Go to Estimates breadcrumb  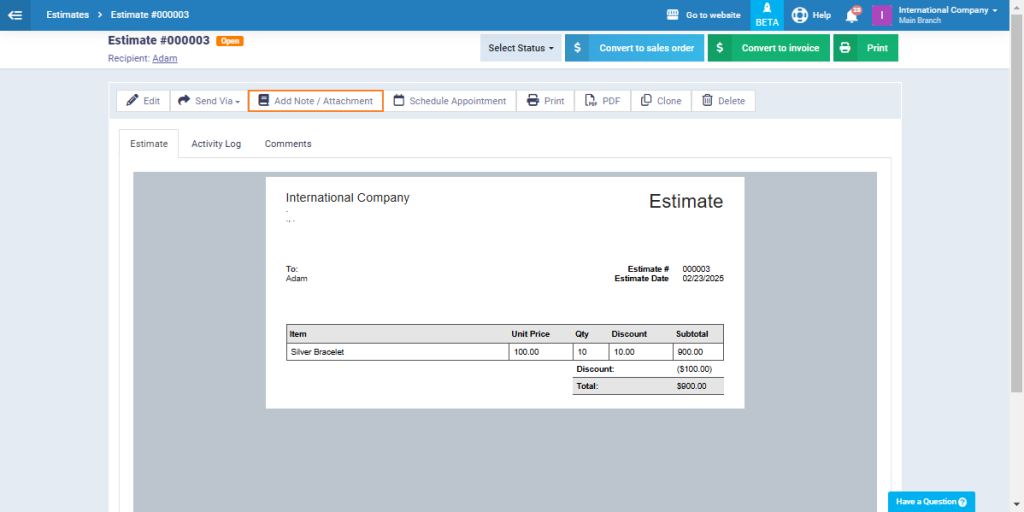(x=68, y=15)
